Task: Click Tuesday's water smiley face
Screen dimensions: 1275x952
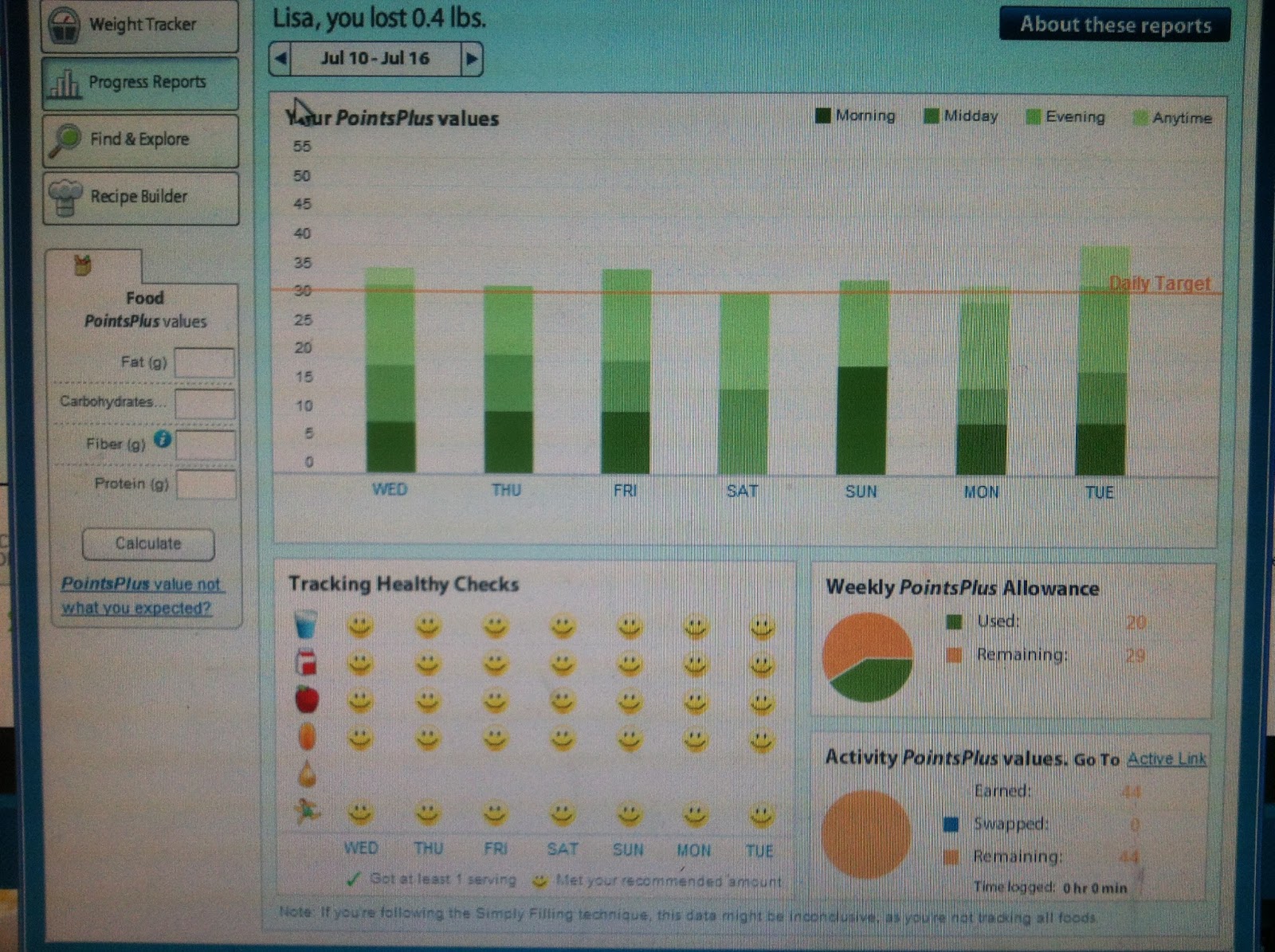Action: point(762,628)
